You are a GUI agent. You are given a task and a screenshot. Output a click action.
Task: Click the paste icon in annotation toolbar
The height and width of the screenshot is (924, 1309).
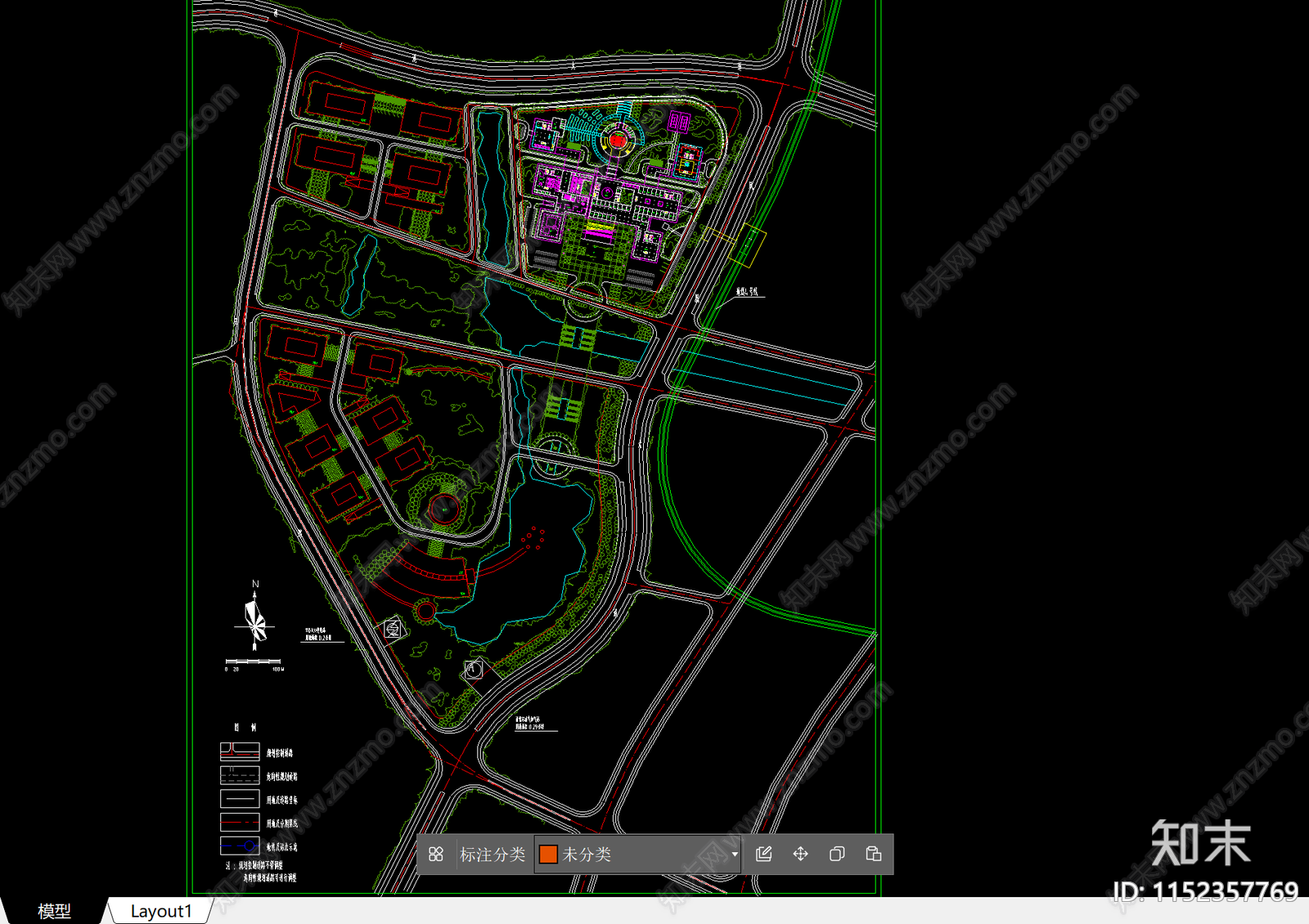(874, 854)
